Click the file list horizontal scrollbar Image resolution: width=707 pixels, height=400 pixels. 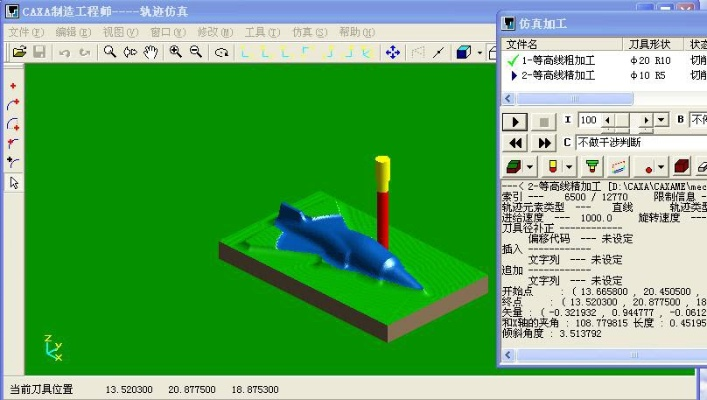click(574, 98)
